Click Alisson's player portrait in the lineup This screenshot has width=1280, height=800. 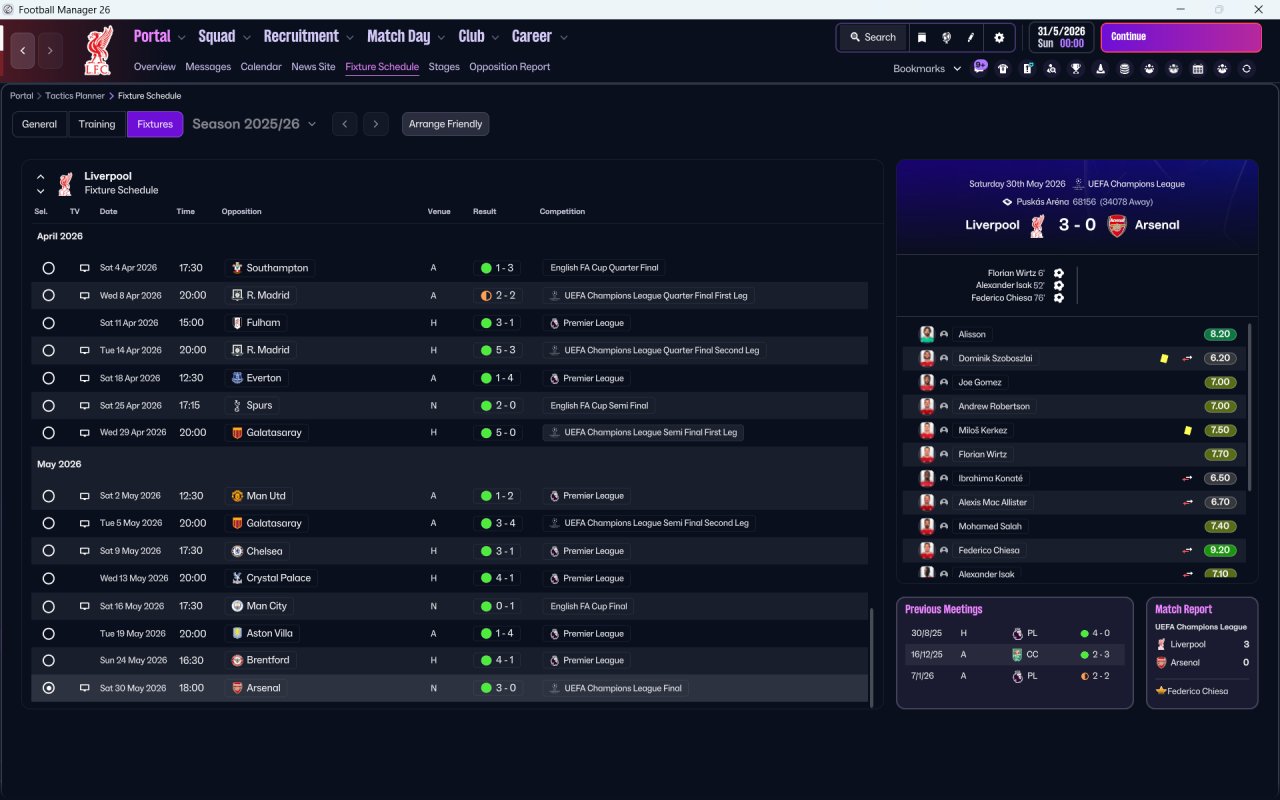[x=927, y=334]
